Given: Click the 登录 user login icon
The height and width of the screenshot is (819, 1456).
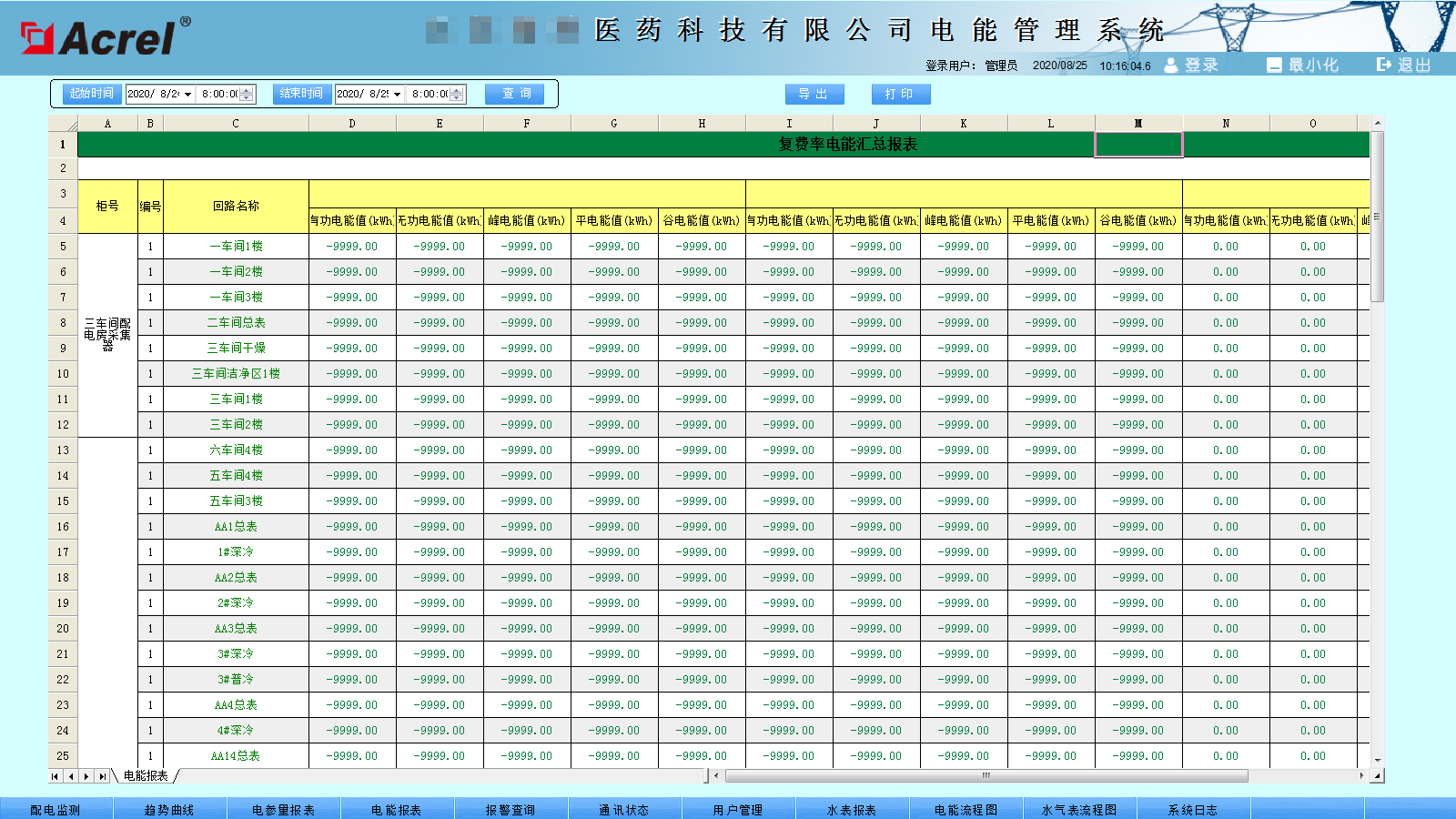Looking at the screenshot, I should (x=1171, y=66).
